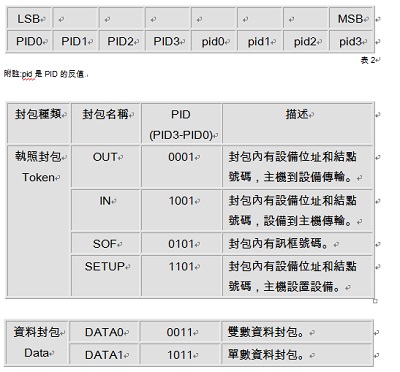Select the PID2 cell
400x372 pixels.
click(121, 41)
